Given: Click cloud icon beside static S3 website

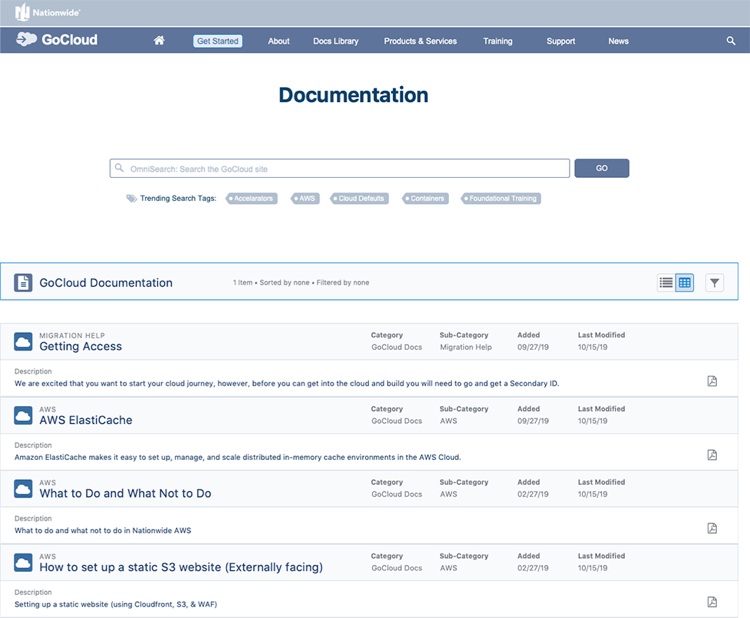Looking at the screenshot, I should (23, 562).
